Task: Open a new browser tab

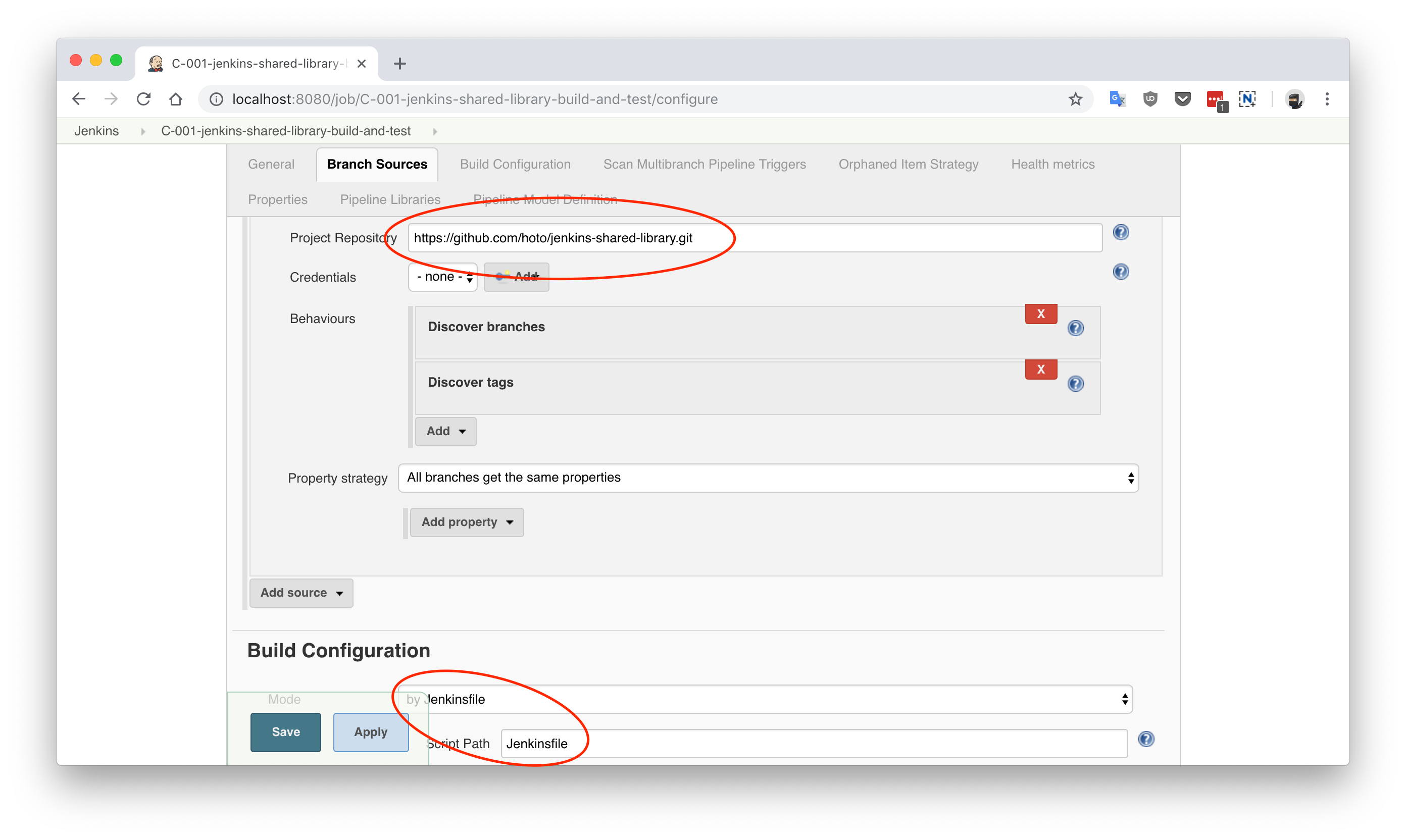Action: [x=400, y=64]
